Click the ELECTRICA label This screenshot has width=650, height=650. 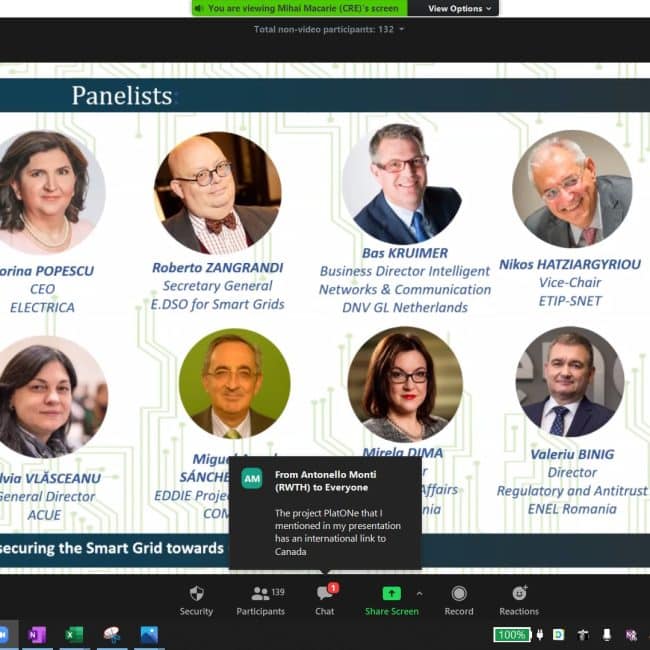pos(42,308)
